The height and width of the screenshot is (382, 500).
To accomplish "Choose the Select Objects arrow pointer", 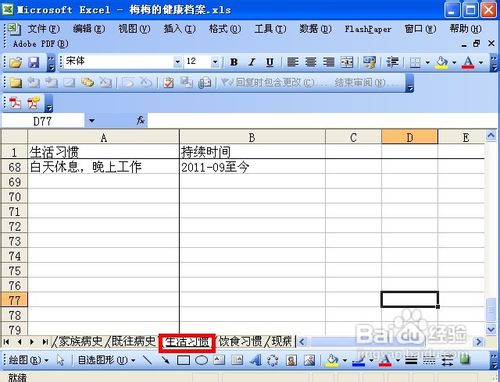I will (x=60, y=360).
